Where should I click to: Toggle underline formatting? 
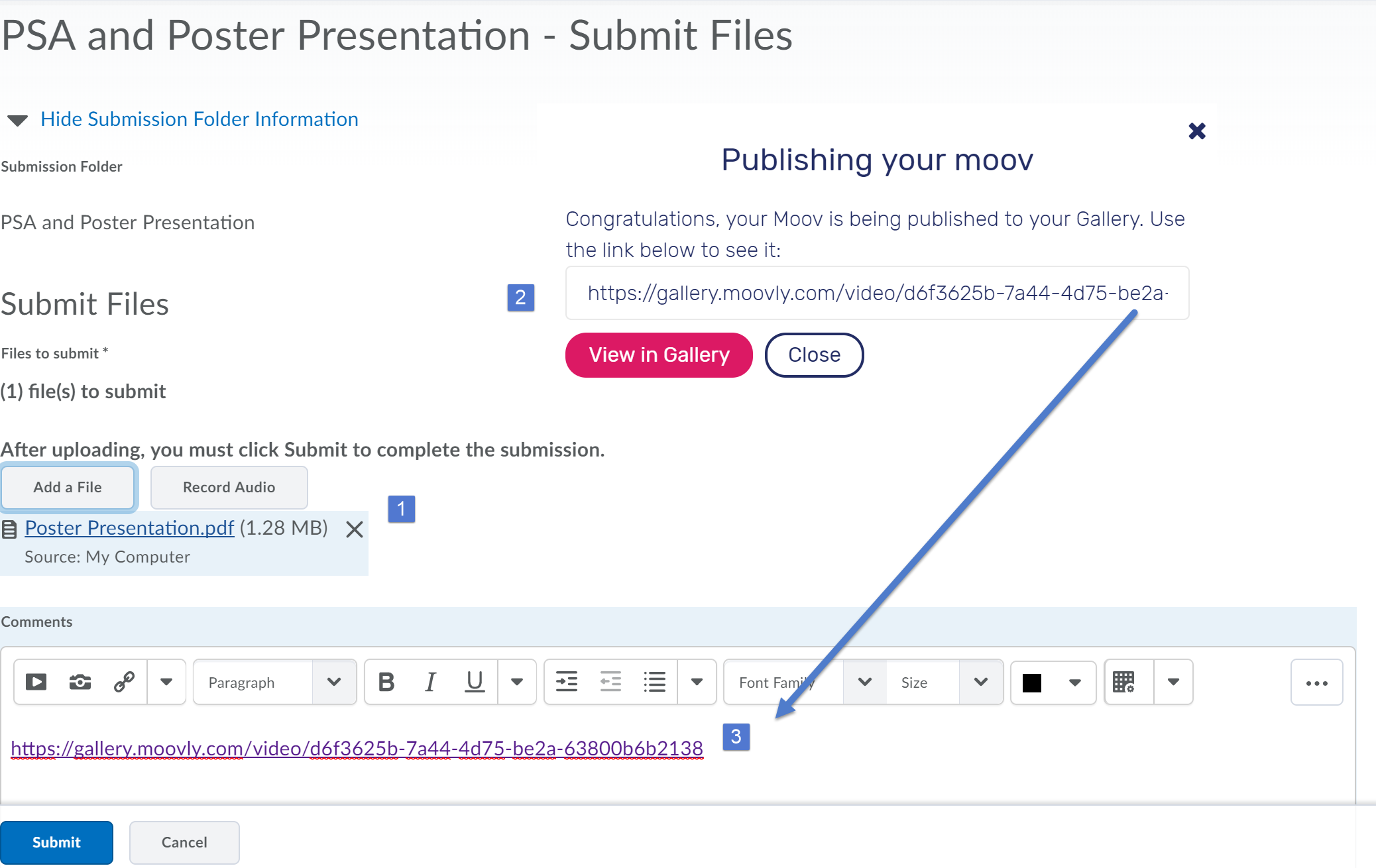(x=475, y=682)
